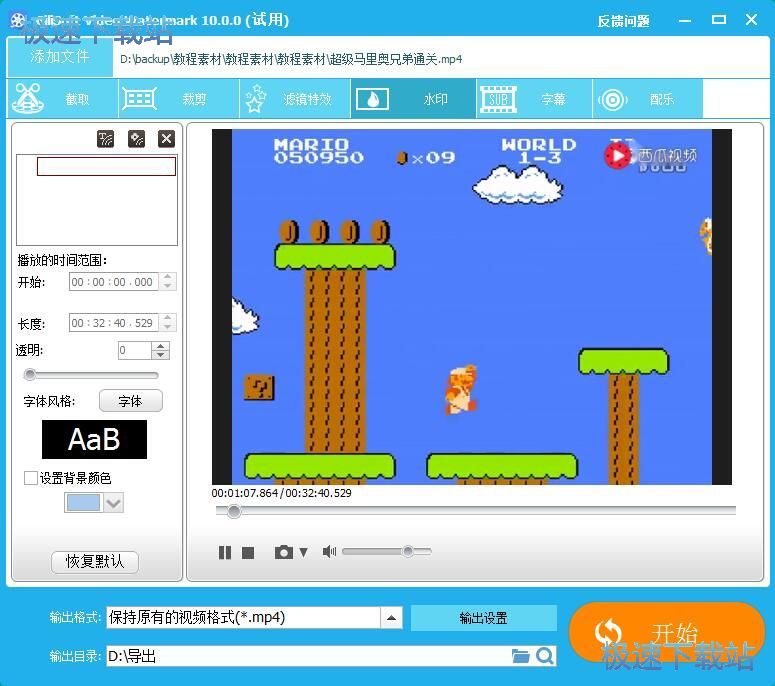Open the 字幕 subtitle tab
The width and height of the screenshot is (775, 686).
[534, 99]
